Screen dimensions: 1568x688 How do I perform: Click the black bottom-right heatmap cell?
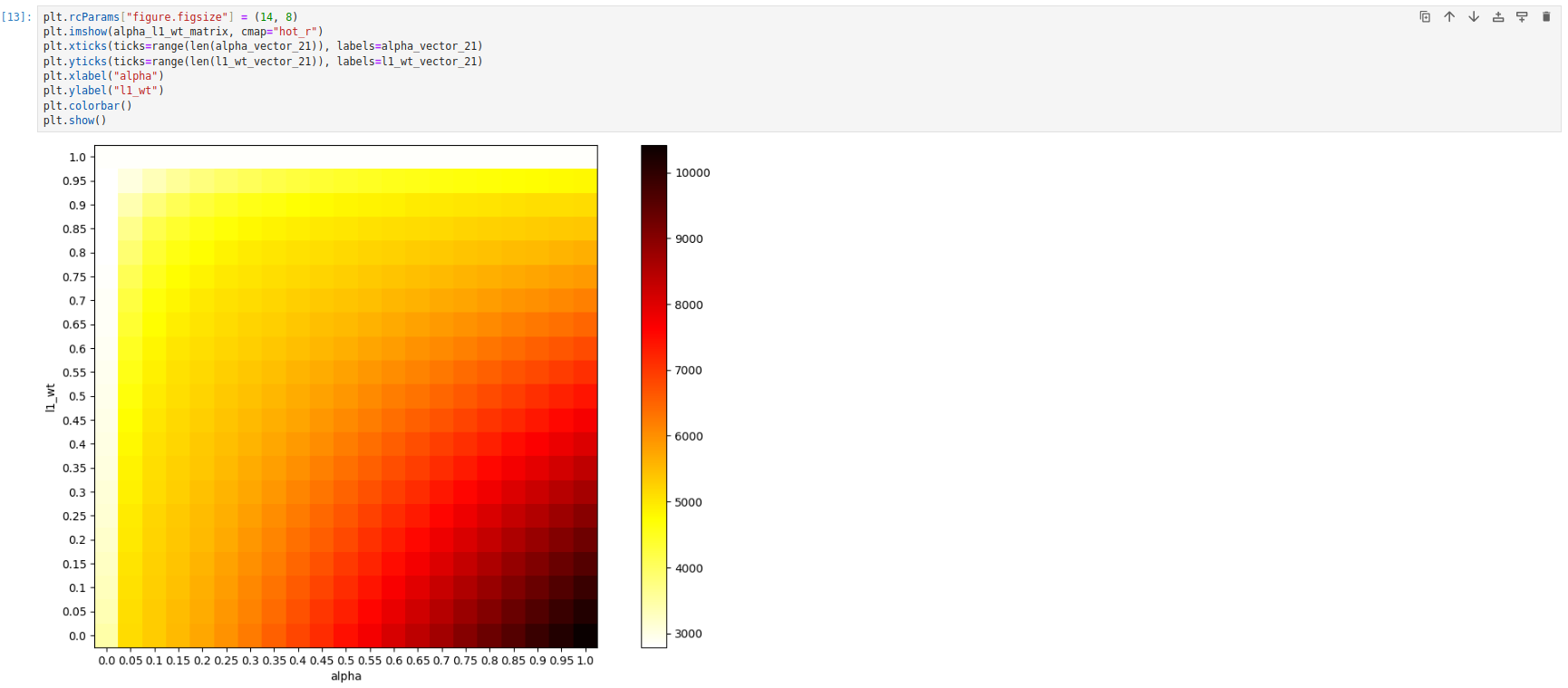pos(586,635)
